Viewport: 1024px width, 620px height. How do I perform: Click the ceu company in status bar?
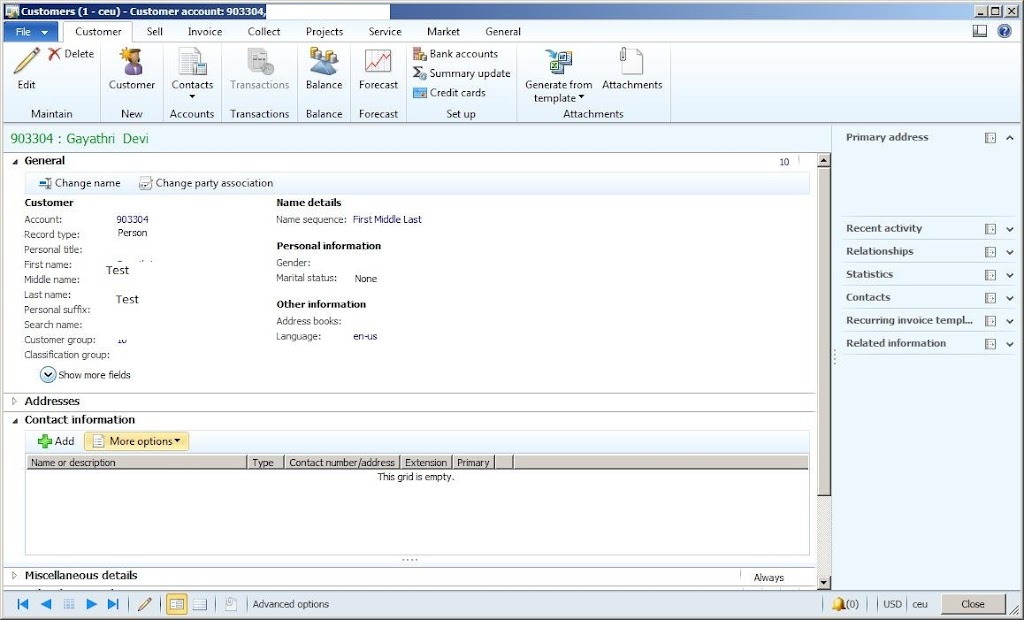click(920, 604)
